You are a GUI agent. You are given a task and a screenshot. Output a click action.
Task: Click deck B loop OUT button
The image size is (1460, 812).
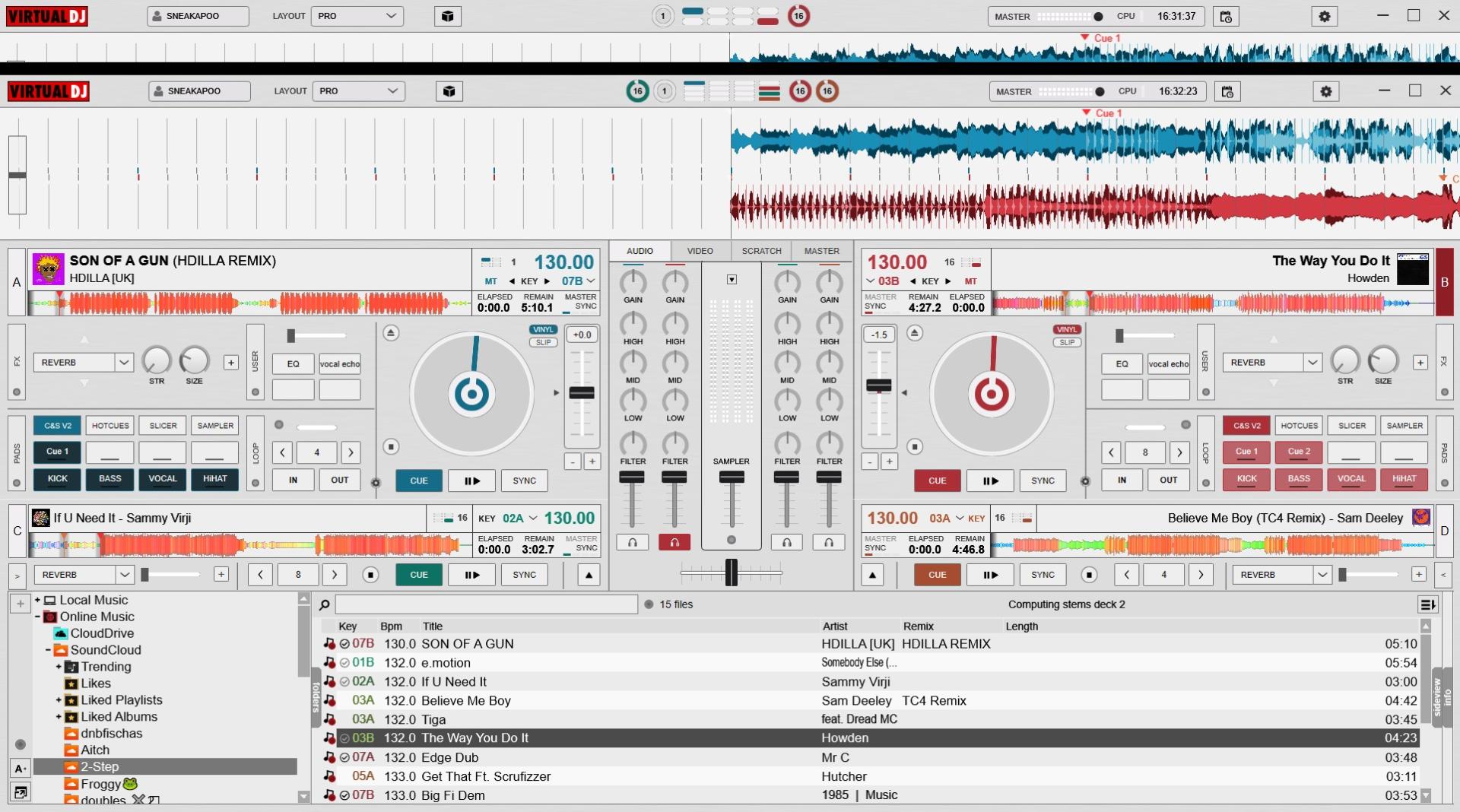1169,481
